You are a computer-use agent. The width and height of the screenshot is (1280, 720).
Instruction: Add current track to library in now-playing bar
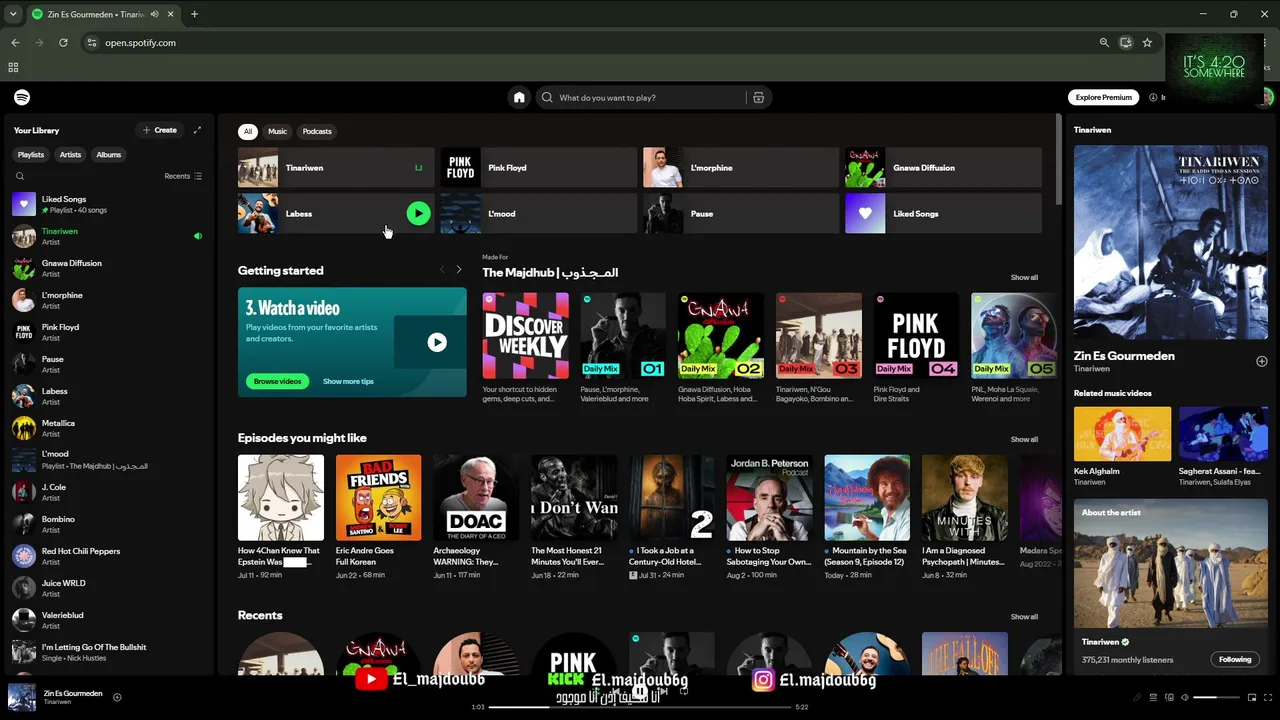(117, 697)
